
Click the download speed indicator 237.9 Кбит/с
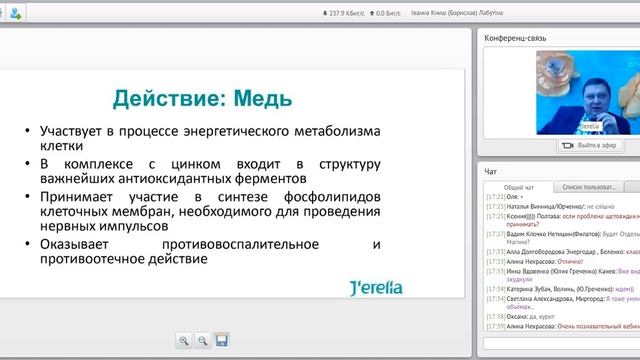(x=343, y=13)
